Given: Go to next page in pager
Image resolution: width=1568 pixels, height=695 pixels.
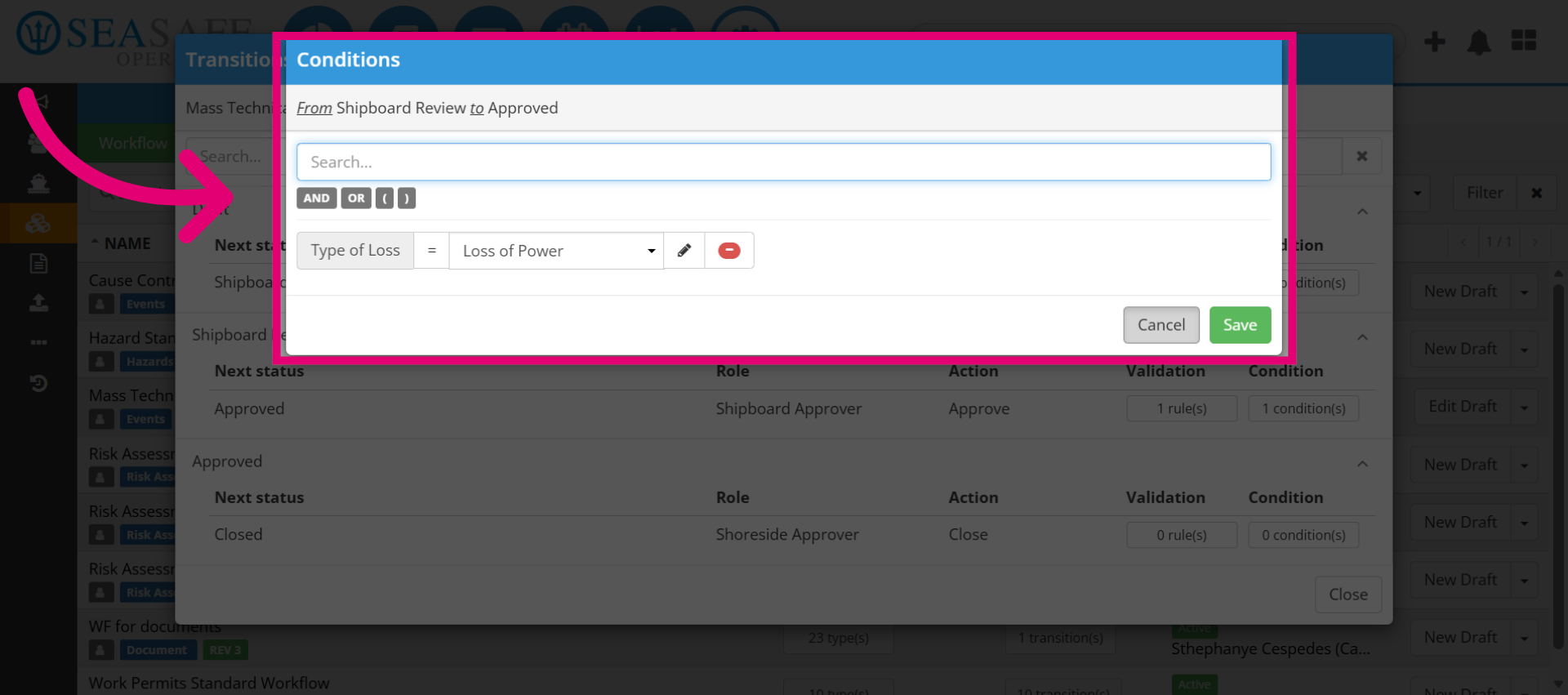Looking at the screenshot, I should [1535, 243].
